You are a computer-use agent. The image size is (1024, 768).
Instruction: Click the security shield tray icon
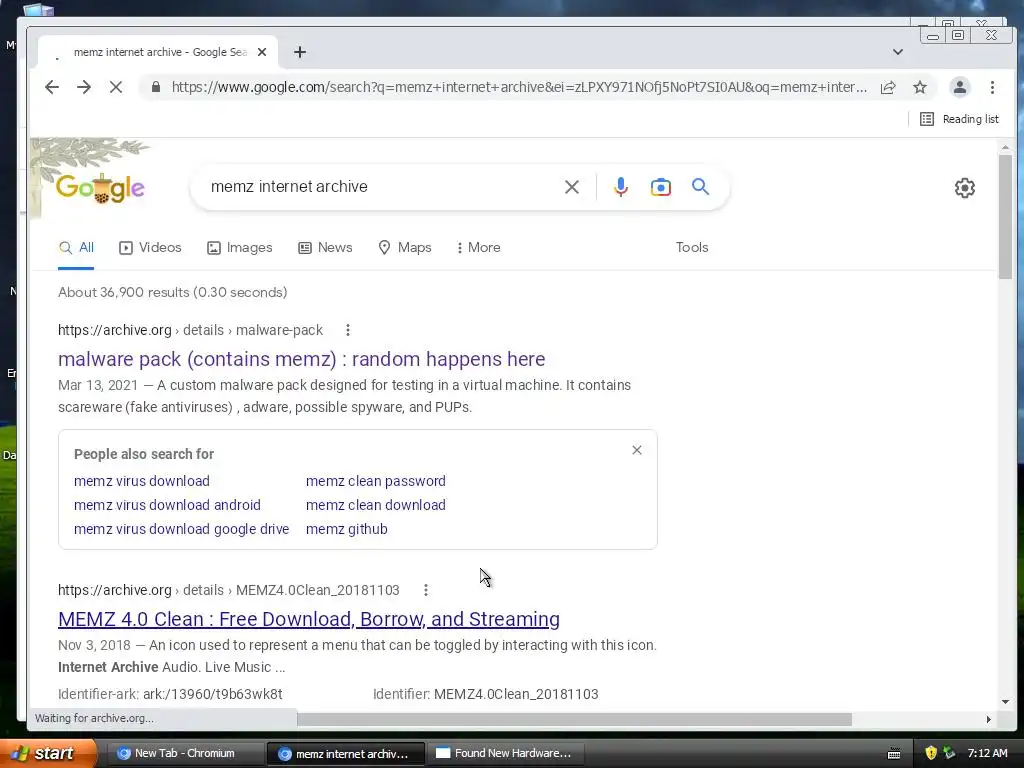point(931,754)
